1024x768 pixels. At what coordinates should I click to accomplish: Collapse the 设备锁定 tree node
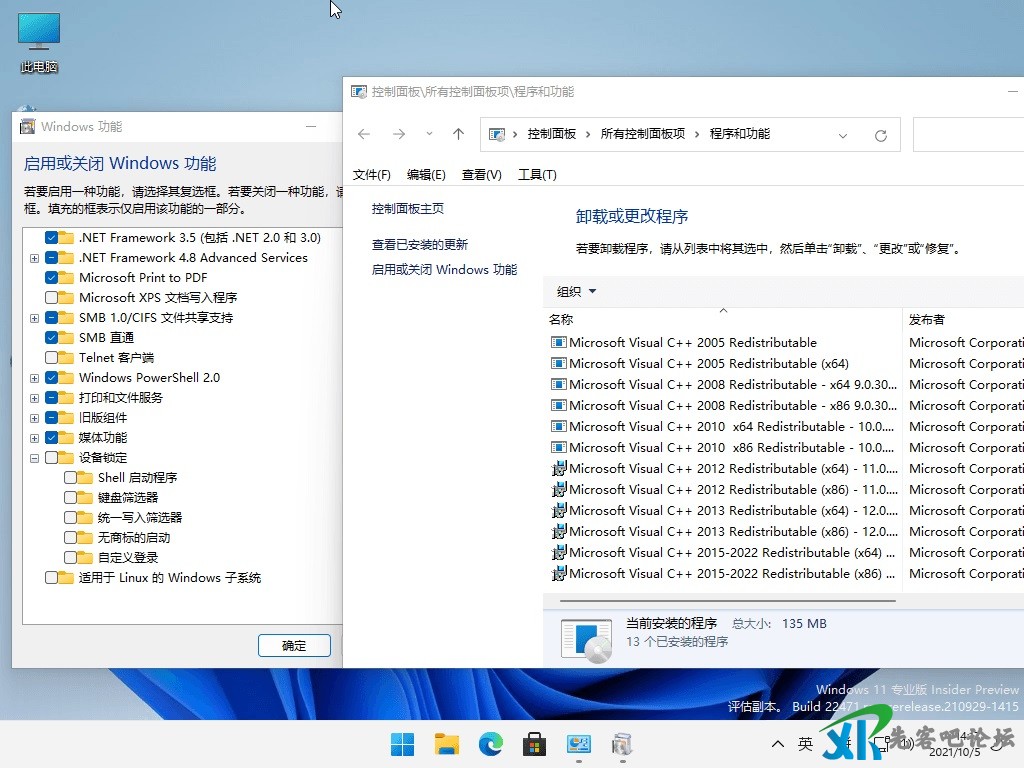pyautogui.click(x=35, y=458)
